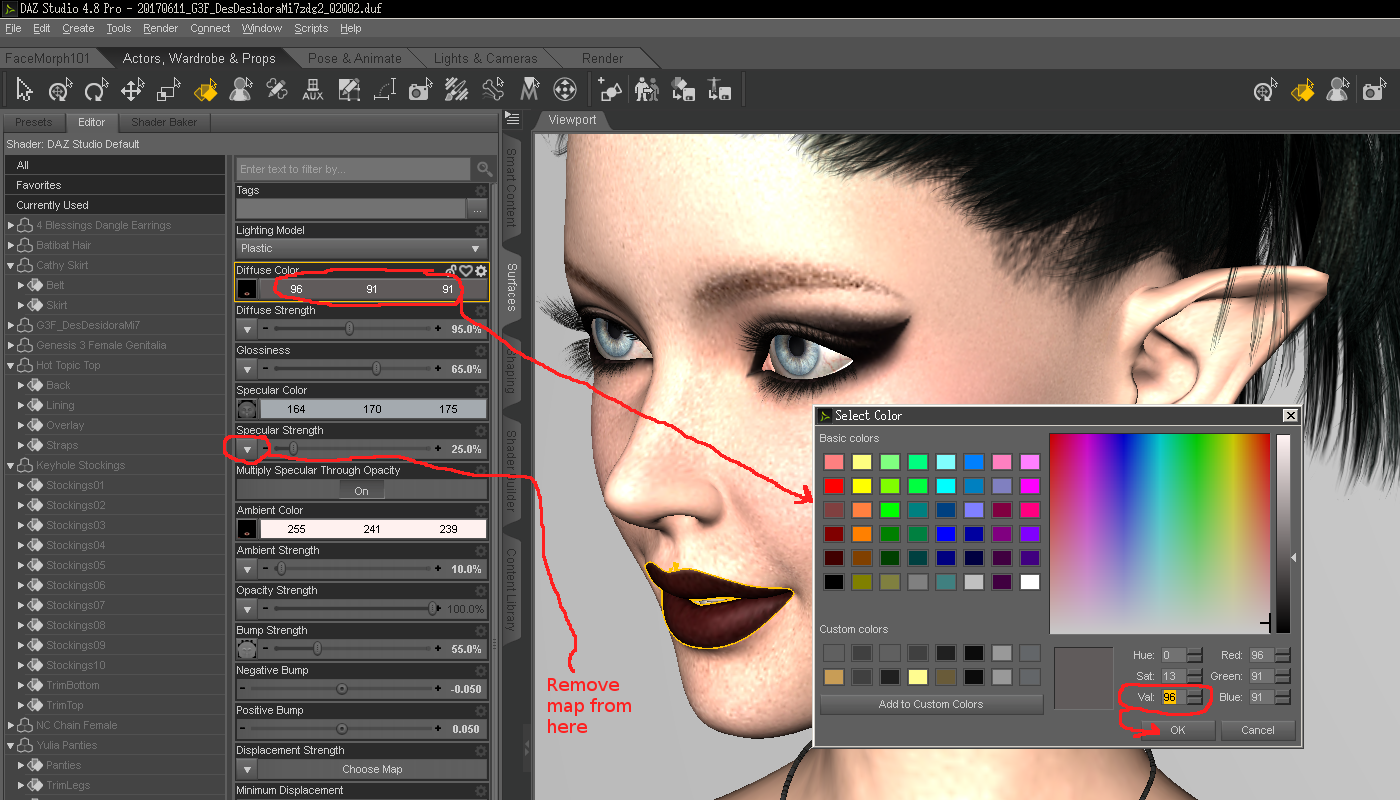Switch to Pose & Animate activity tab
The image size is (1400, 800).
[354, 58]
